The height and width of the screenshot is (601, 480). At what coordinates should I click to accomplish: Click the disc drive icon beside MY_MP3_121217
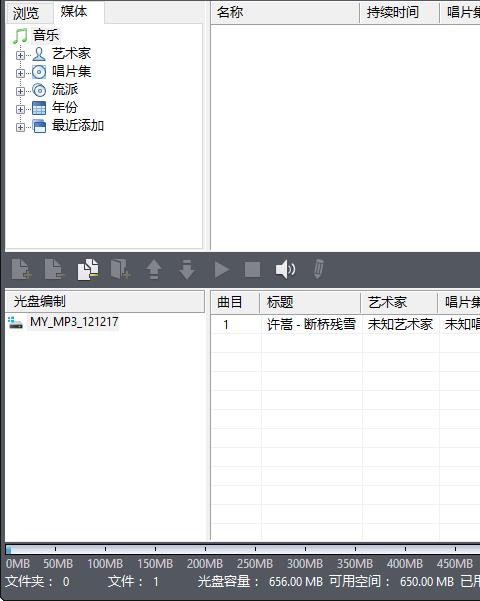click(x=15, y=322)
